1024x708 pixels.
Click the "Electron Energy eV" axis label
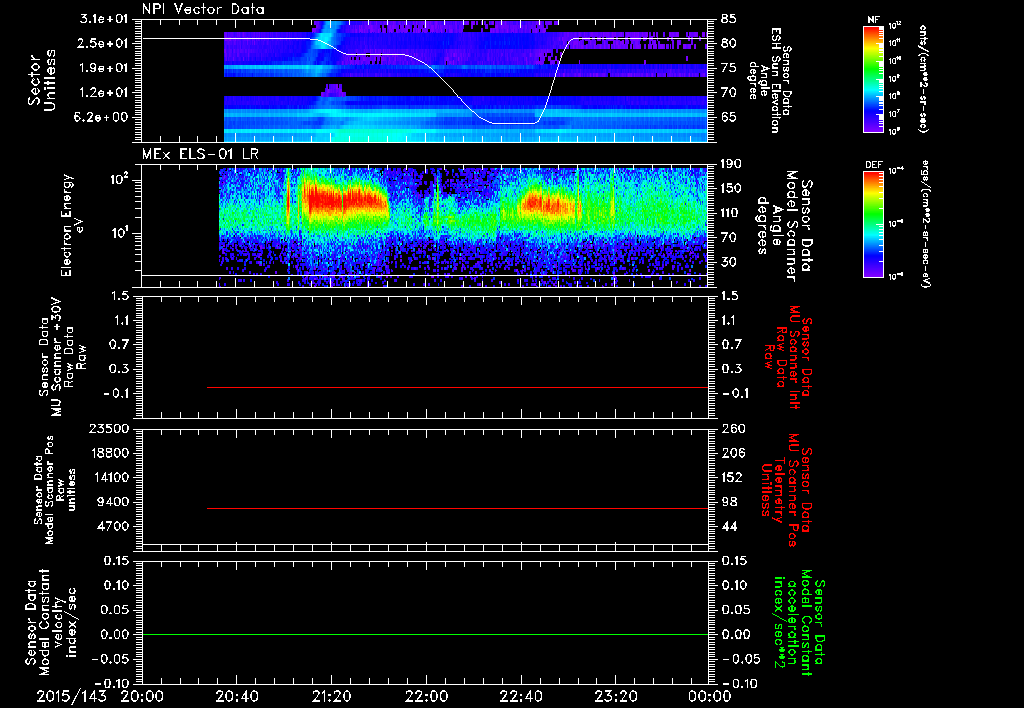pos(70,225)
